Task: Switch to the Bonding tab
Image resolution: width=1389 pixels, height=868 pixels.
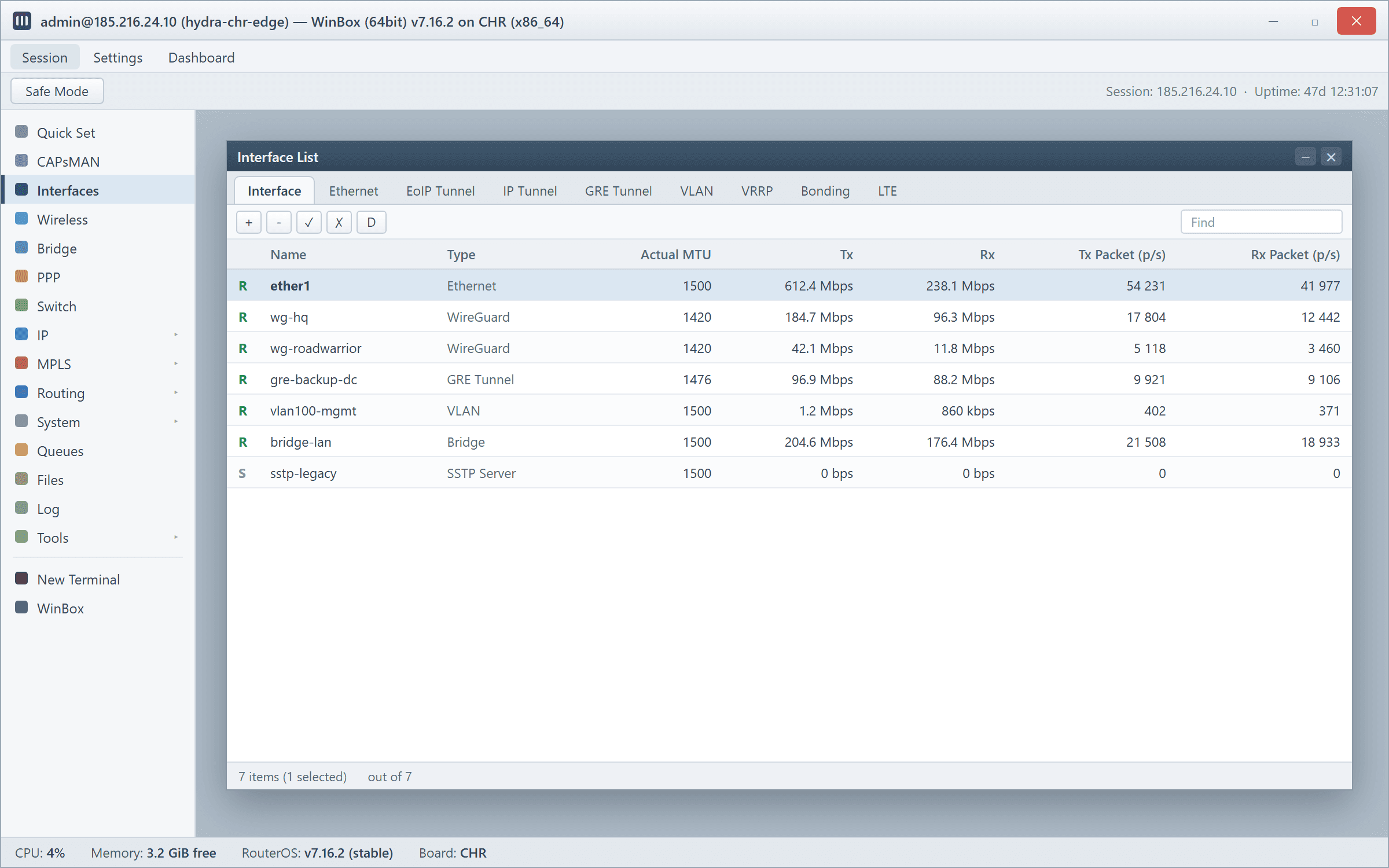Action: coord(825,191)
